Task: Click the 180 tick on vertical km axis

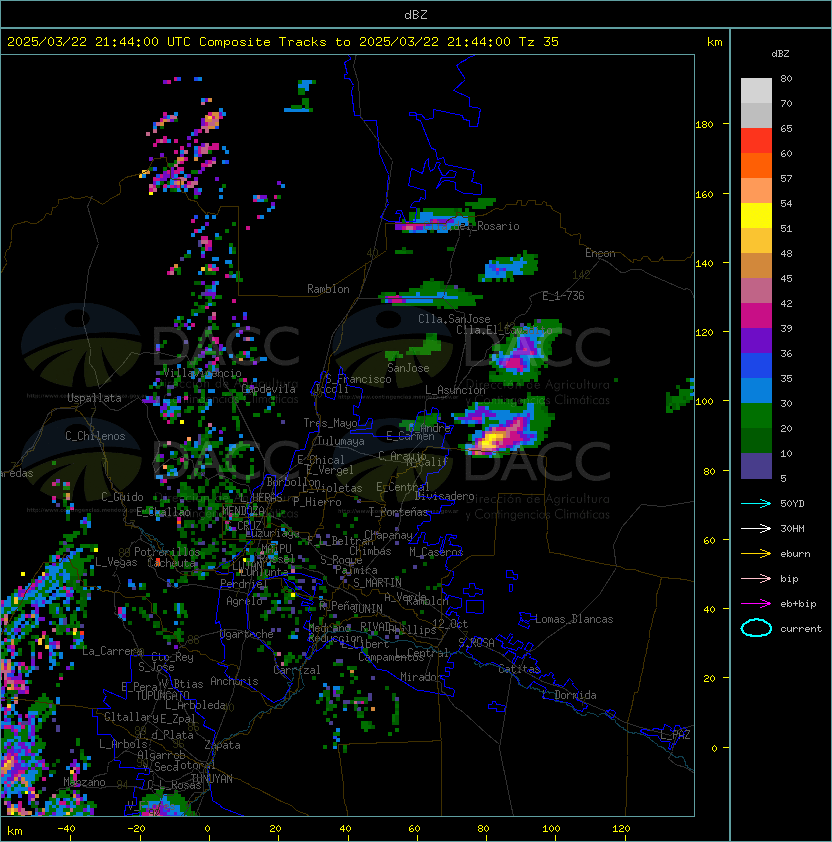Action: 704,124
